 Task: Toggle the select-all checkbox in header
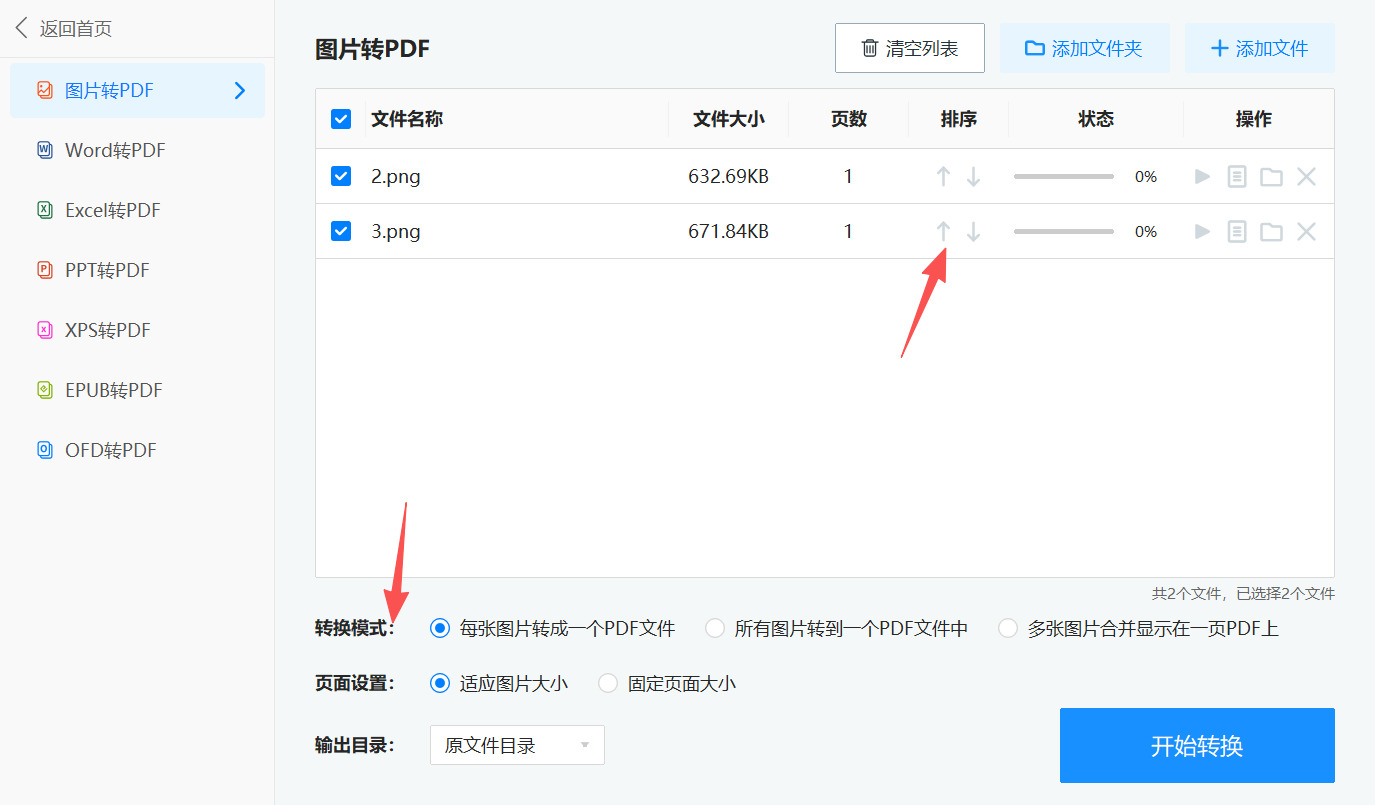coord(341,118)
